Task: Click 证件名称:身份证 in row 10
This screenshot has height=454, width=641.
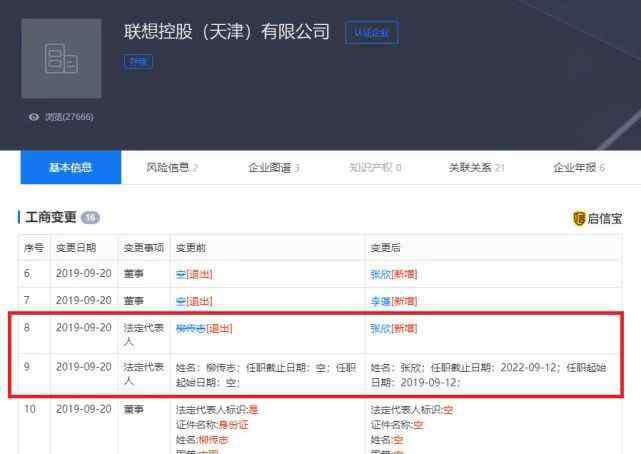Action: [x=212, y=425]
